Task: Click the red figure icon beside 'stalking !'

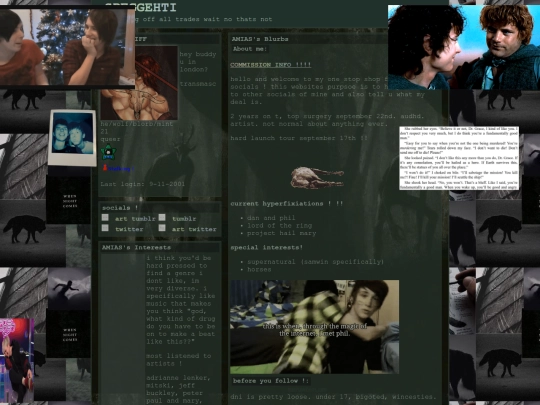Action: pyautogui.click(x=105, y=168)
